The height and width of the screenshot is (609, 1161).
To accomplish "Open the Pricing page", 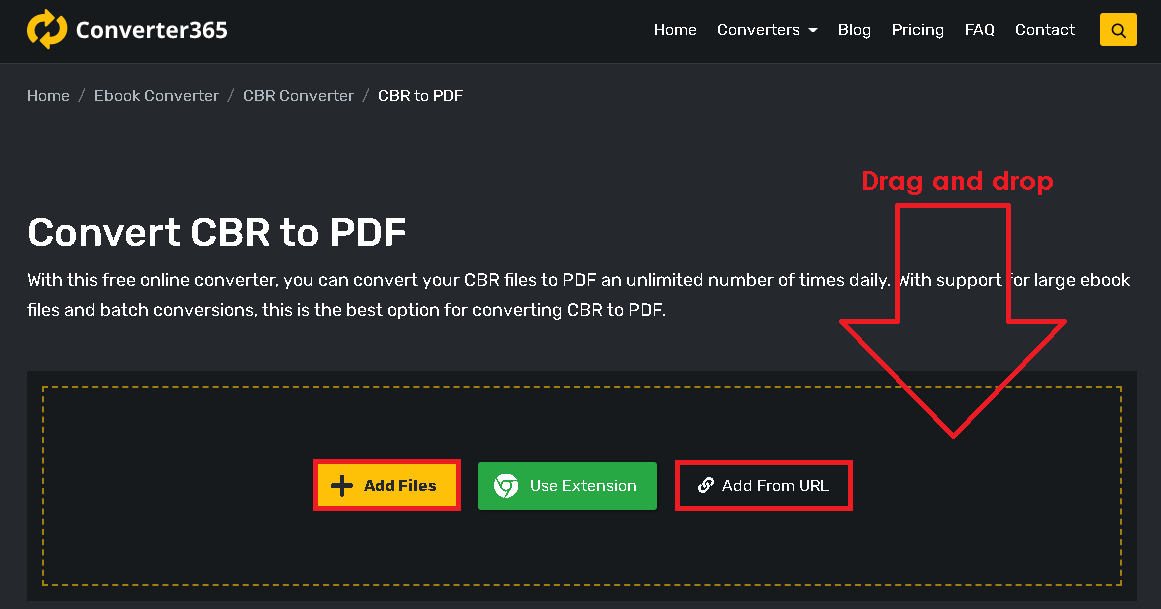I will 917,30.
